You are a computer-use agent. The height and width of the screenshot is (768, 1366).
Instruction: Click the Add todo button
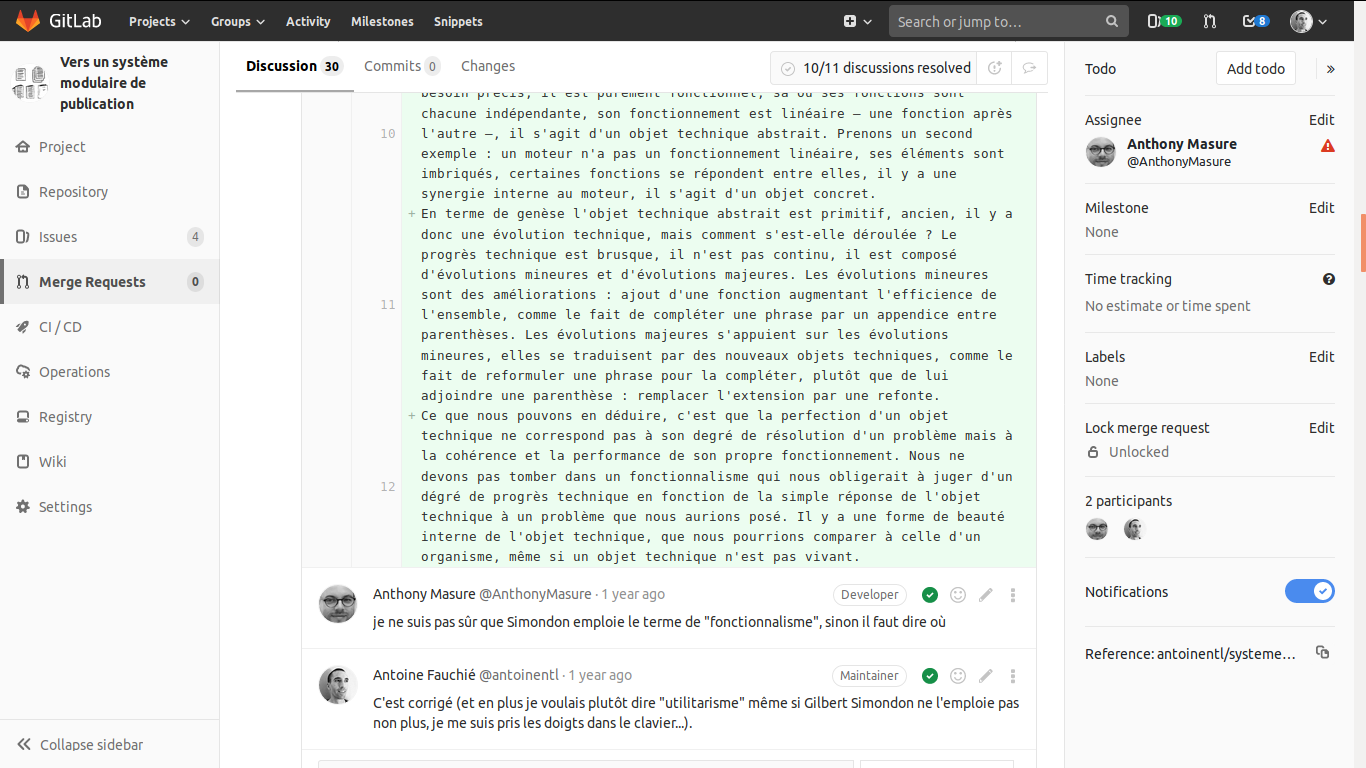[x=1255, y=69]
